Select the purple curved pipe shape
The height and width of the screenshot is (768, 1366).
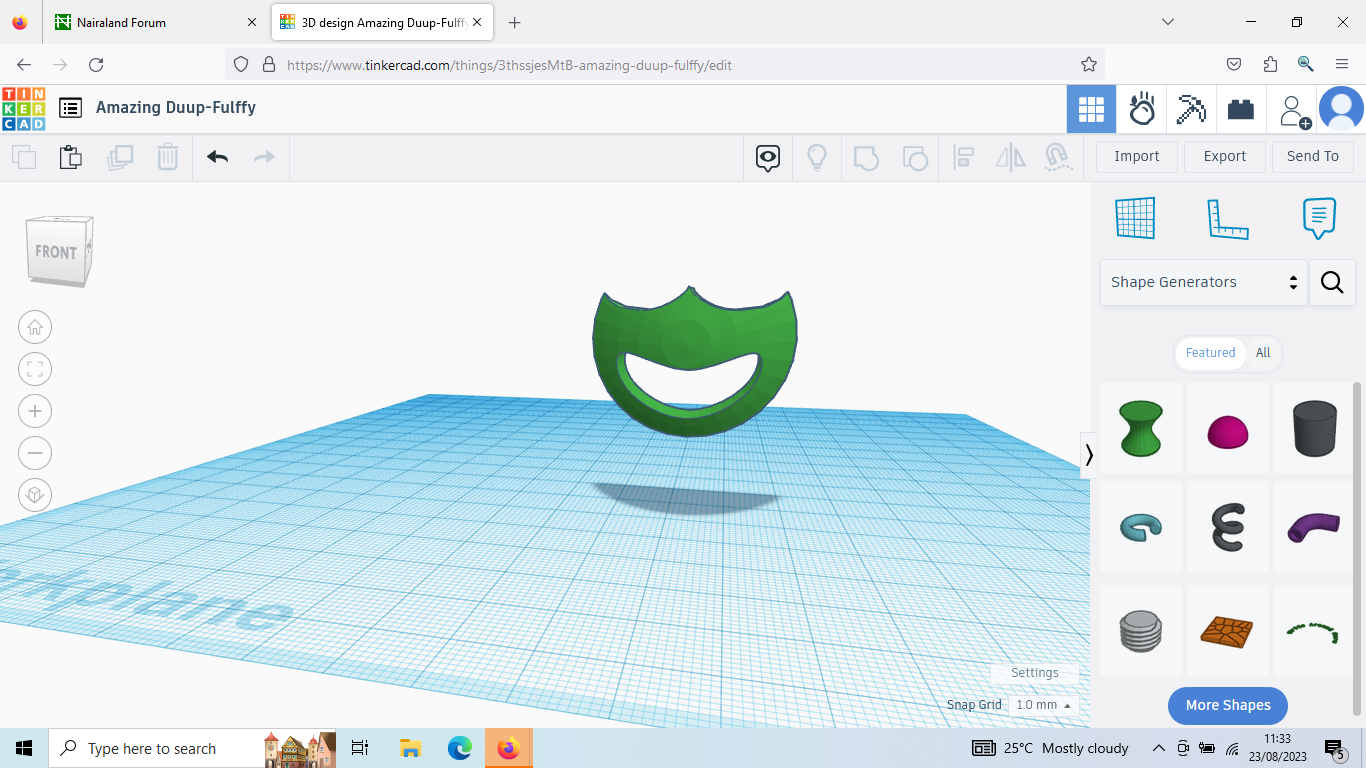1313,527
